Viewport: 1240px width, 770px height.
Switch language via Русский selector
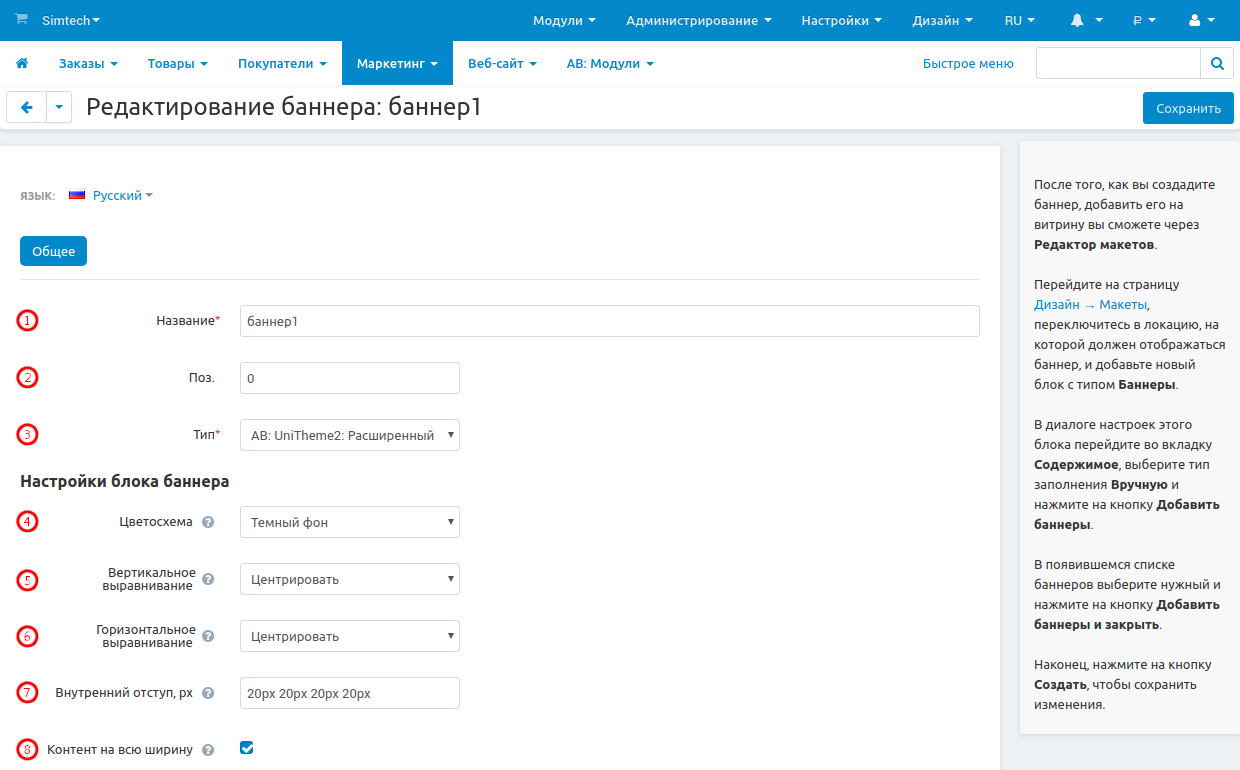117,196
